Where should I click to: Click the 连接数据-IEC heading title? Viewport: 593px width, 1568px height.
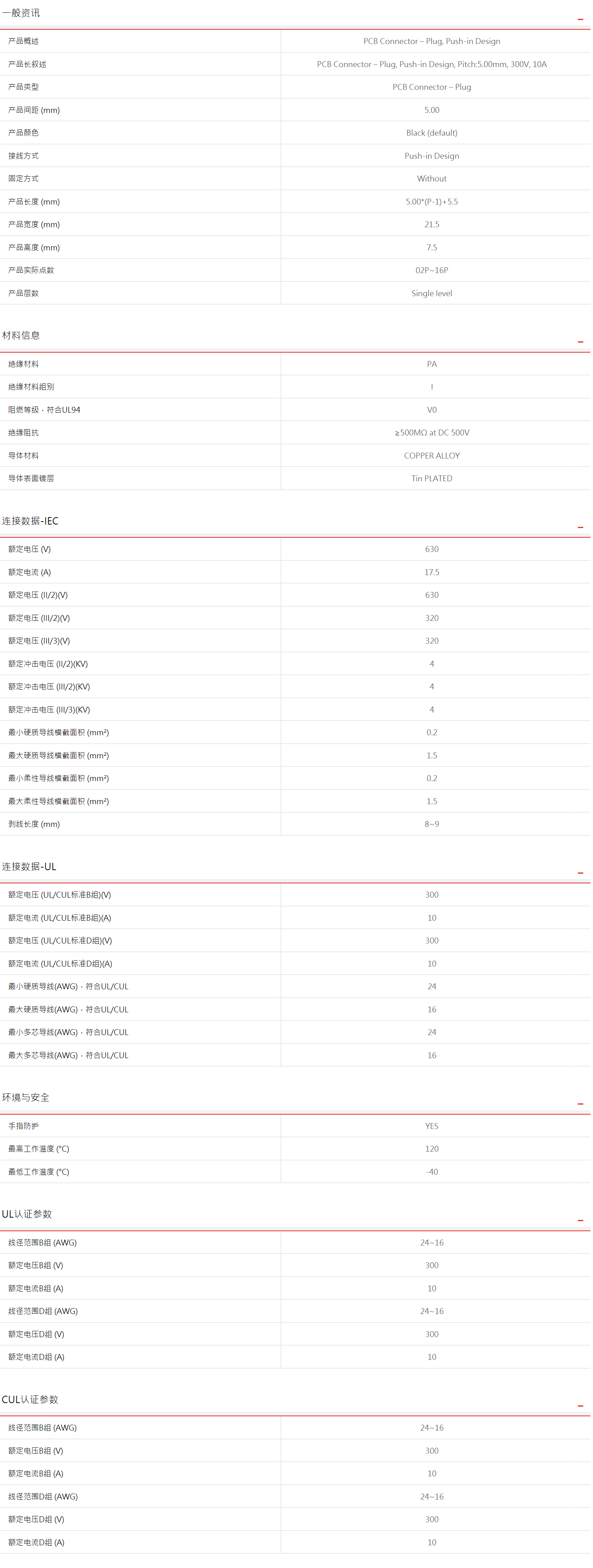(x=30, y=520)
